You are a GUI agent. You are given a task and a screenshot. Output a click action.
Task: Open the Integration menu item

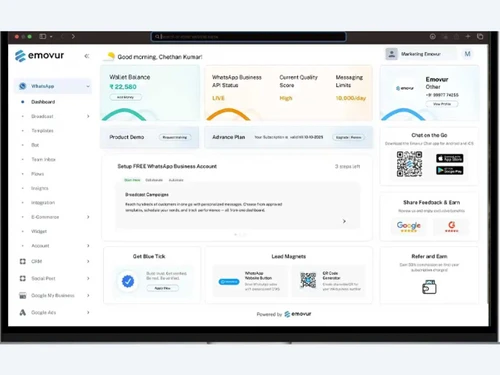(x=43, y=203)
